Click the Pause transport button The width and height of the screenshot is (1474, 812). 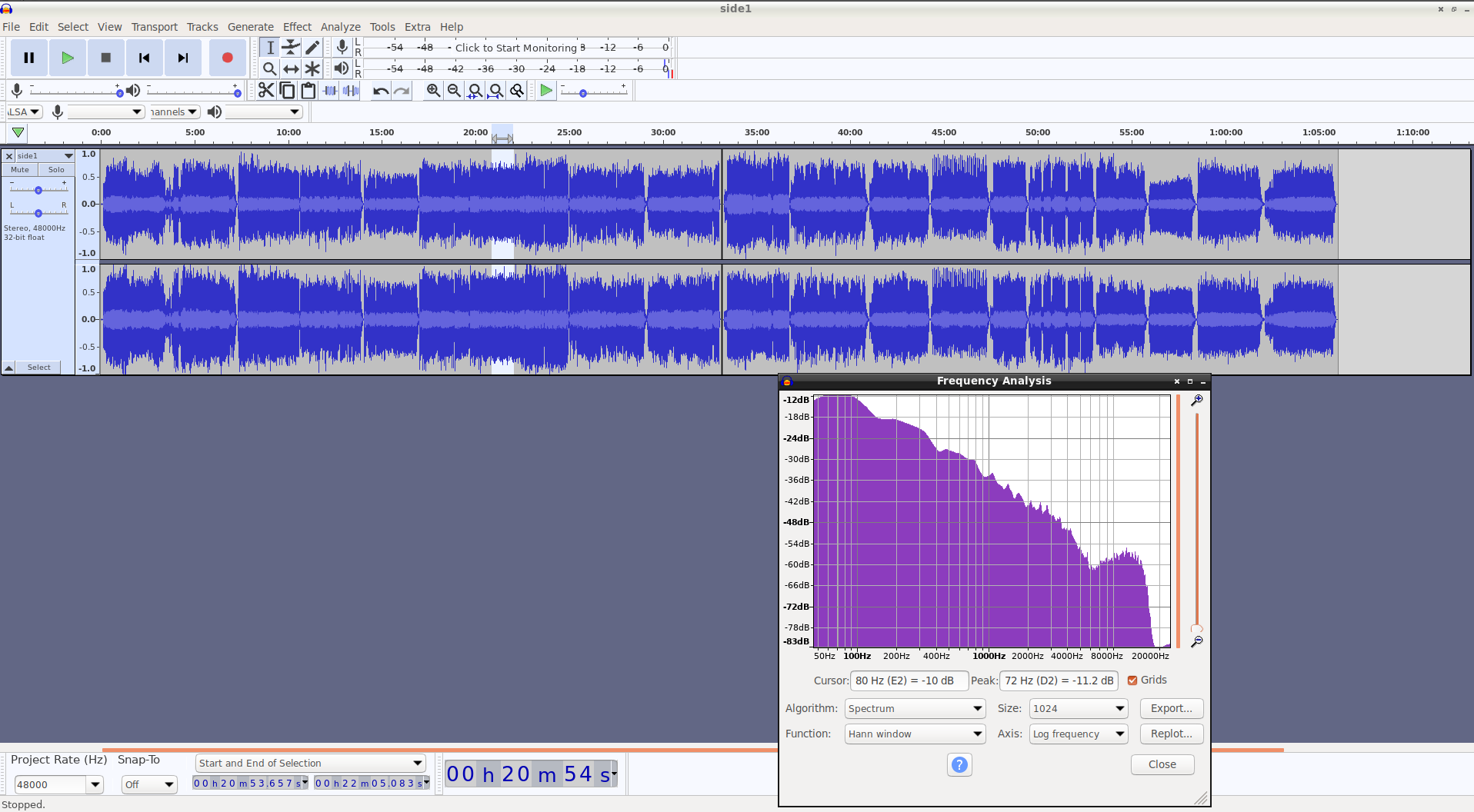tap(29, 58)
